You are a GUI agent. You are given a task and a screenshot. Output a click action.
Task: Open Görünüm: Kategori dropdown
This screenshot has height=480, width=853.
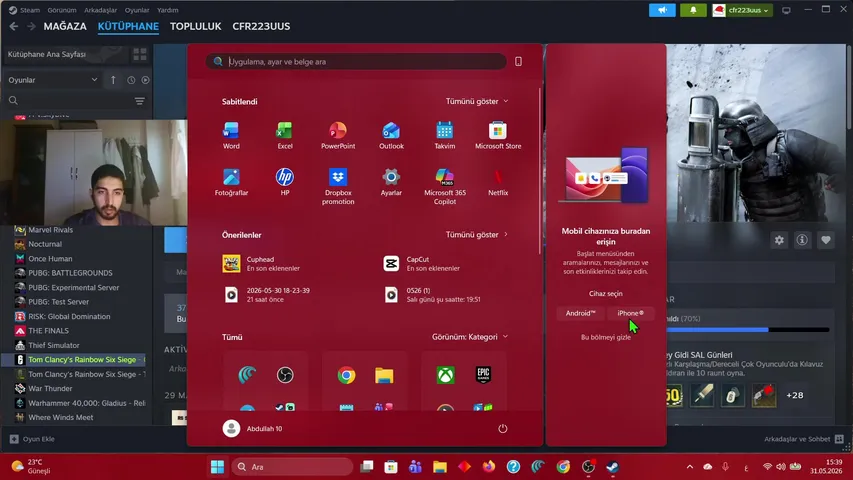[469, 337]
